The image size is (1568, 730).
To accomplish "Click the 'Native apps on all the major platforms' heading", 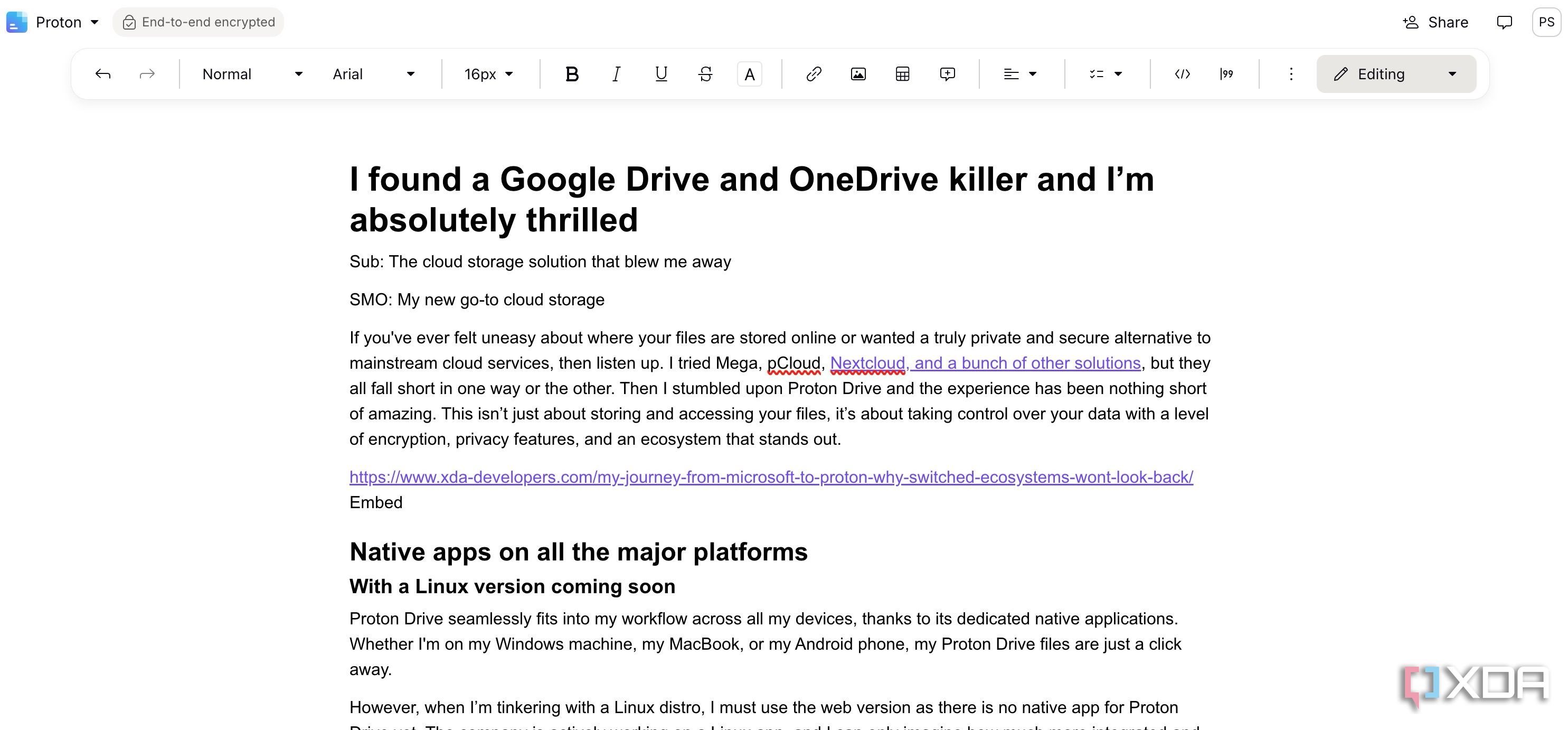I will (x=578, y=552).
